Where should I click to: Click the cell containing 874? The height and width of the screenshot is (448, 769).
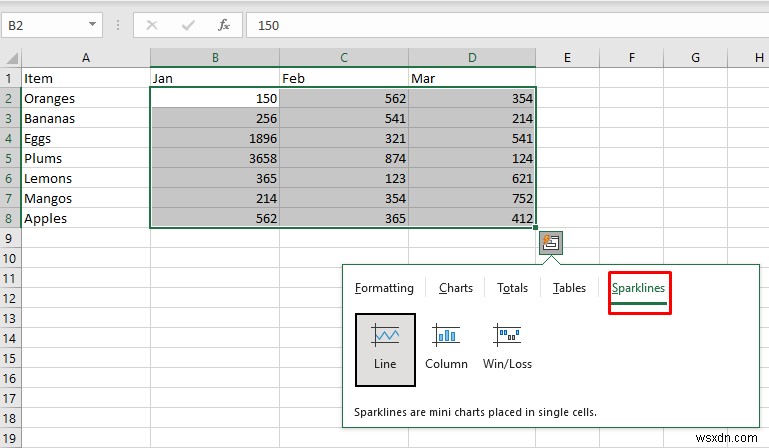point(344,158)
